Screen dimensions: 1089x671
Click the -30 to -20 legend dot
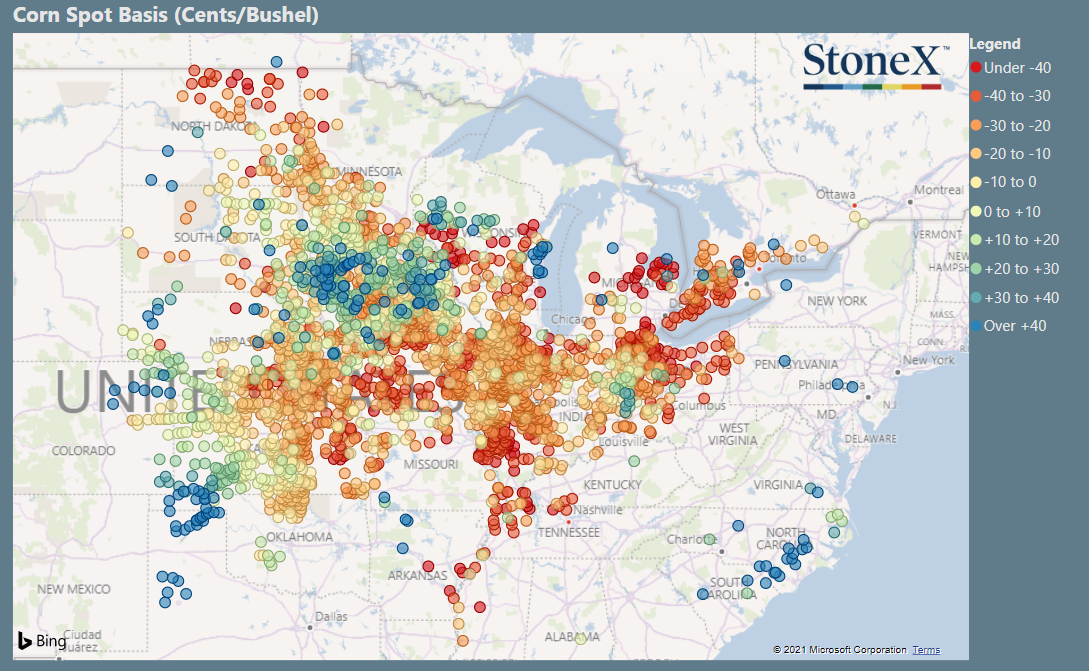pyautogui.click(x=976, y=125)
